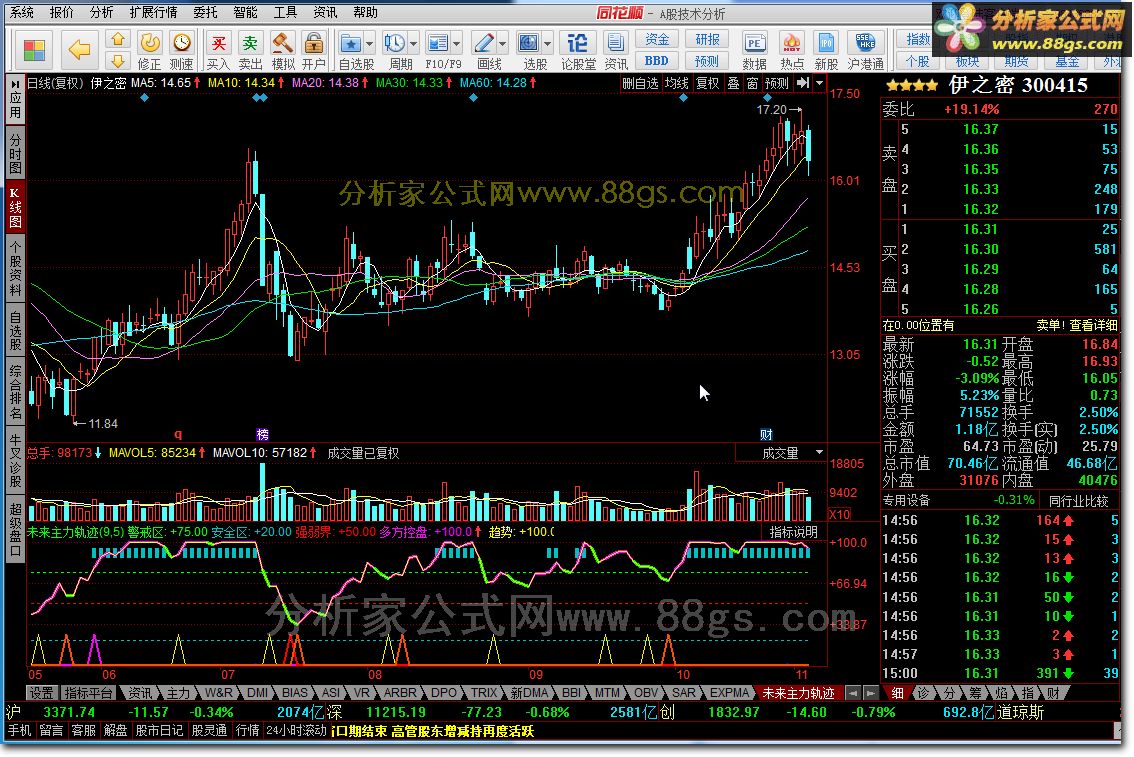Click the 榜 marker on the chart timeline
This screenshot has width=1134, height=757.
(x=263, y=435)
